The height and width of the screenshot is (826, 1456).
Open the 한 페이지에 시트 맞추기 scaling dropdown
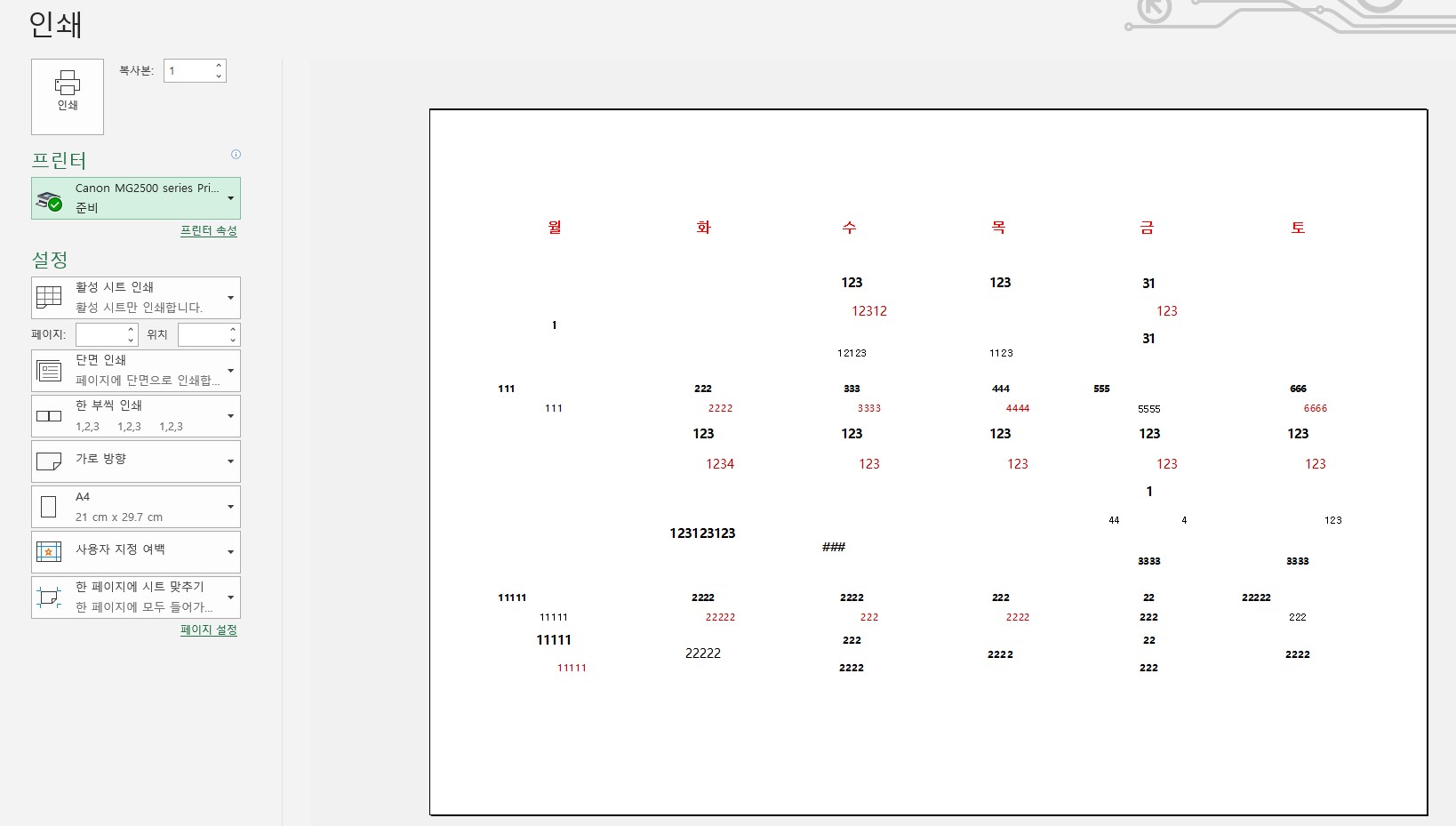136,597
